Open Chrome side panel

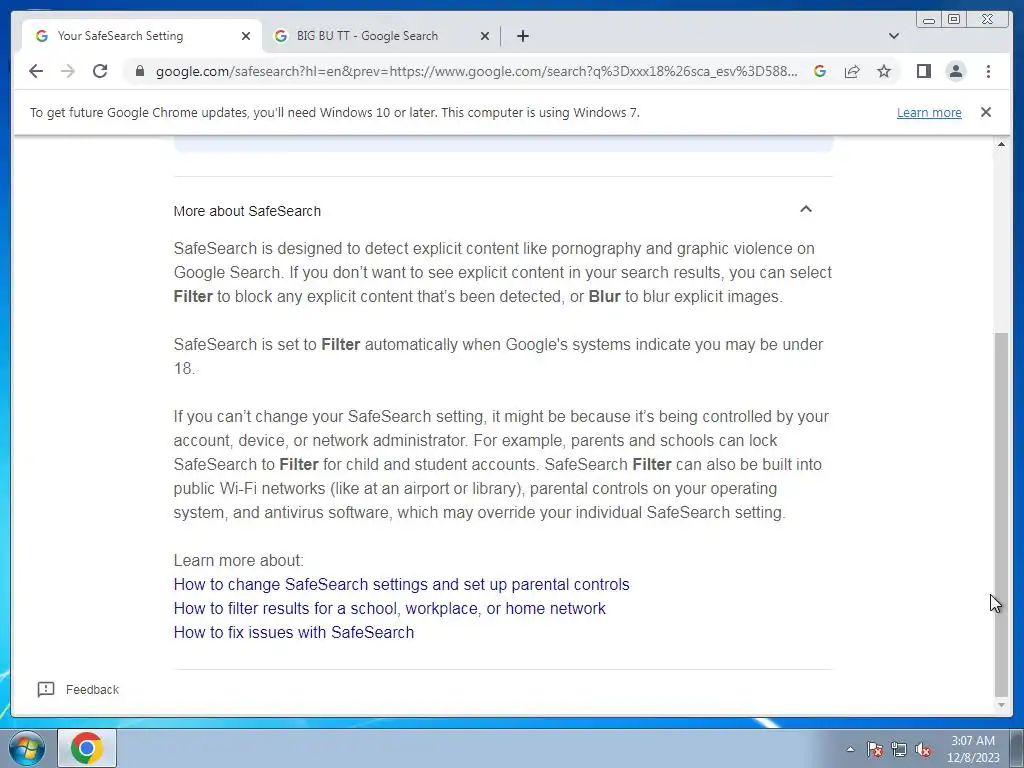(x=923, y=71)
